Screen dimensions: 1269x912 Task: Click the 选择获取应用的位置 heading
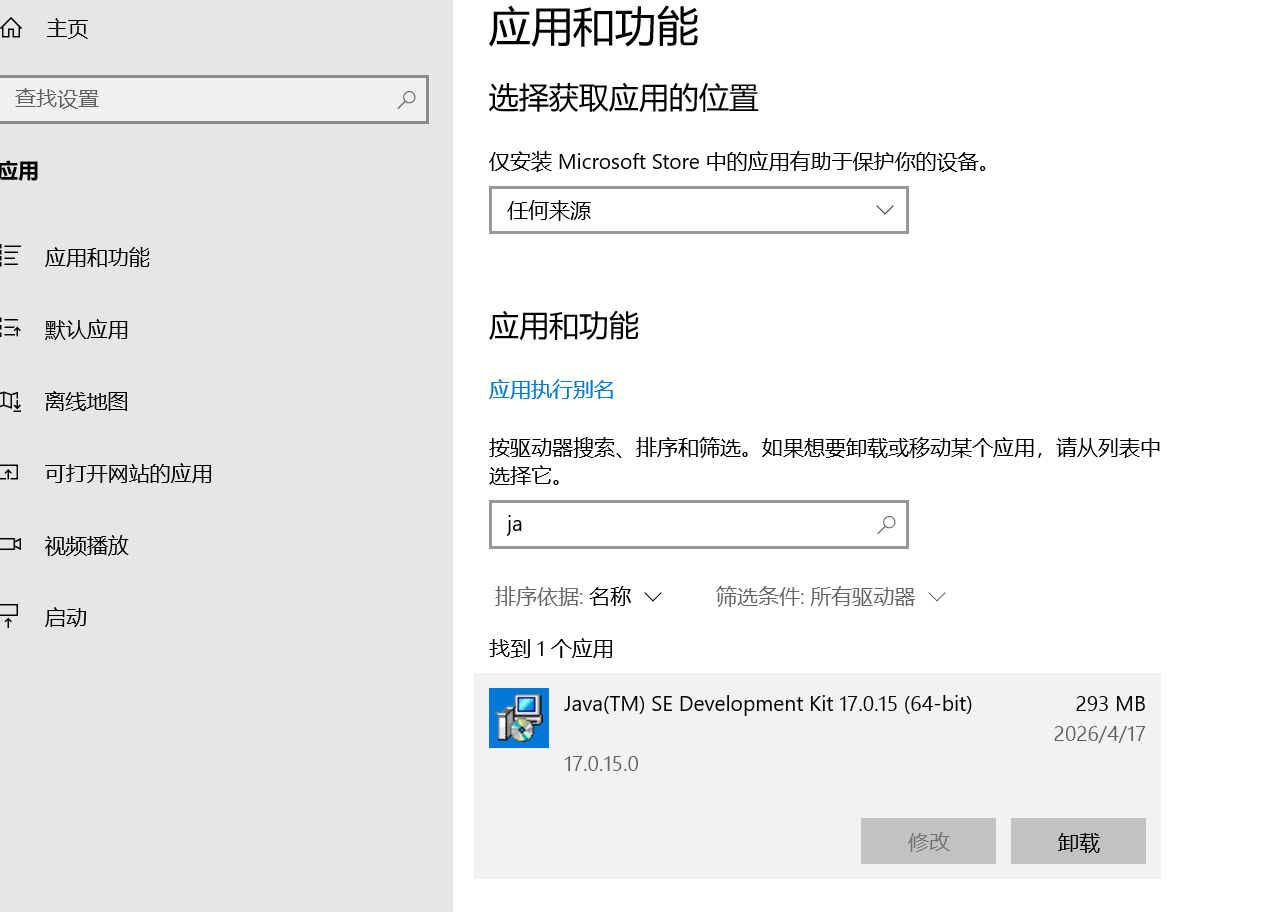pyautogui.click(x=623, y=98)
